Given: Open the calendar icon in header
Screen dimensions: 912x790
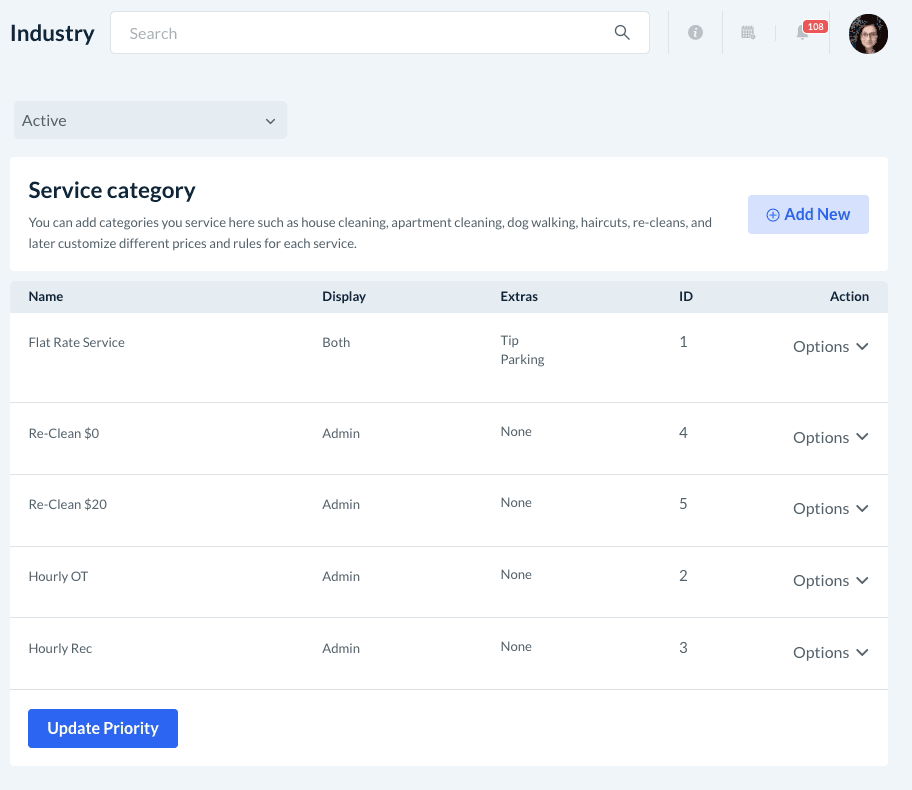Looking at the screenshot, I should point(748,33).
